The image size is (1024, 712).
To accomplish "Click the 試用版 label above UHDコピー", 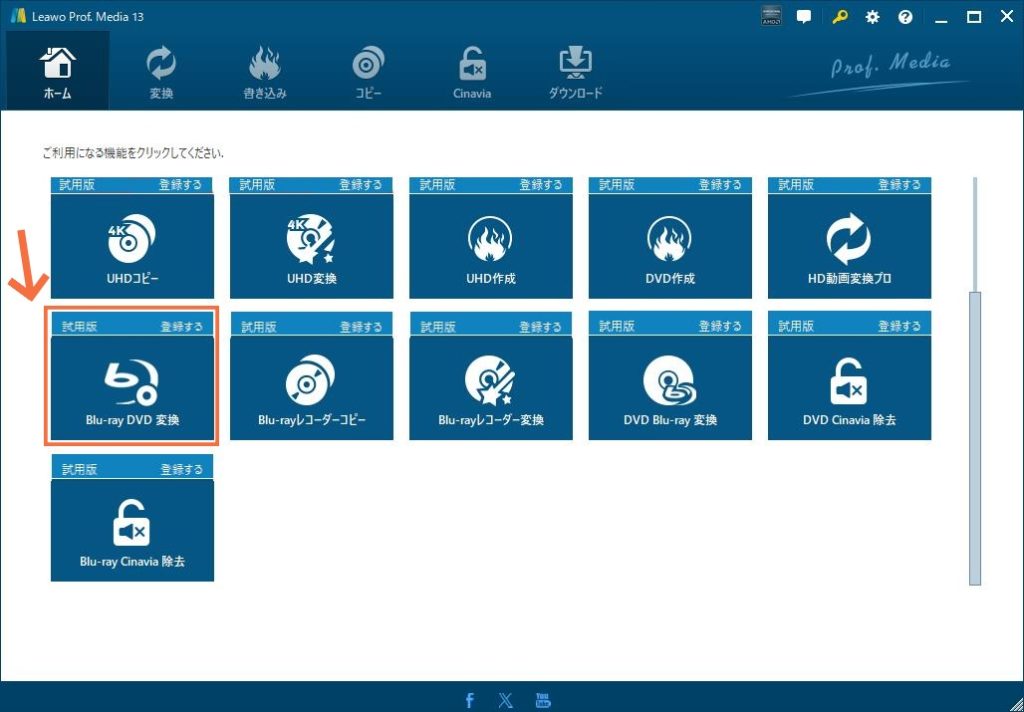I will 77,185.
